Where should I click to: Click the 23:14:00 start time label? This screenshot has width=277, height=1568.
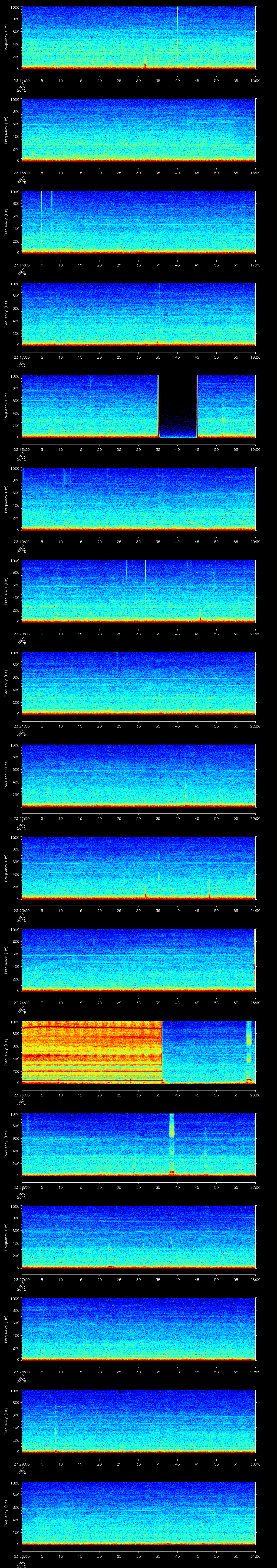pyautogui.click(x=21, y=80)
